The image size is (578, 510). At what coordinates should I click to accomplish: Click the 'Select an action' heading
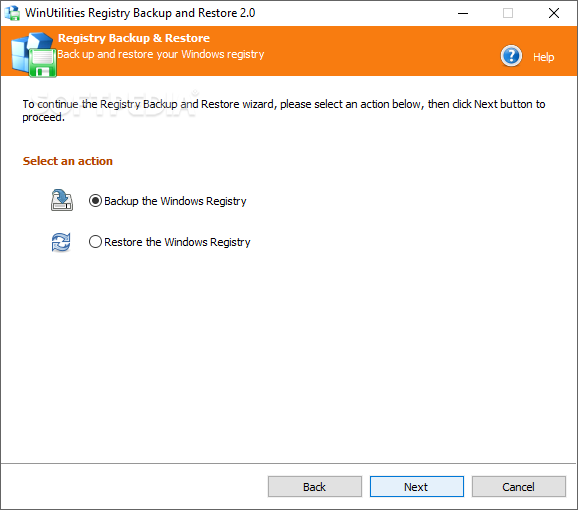(68, 161)
